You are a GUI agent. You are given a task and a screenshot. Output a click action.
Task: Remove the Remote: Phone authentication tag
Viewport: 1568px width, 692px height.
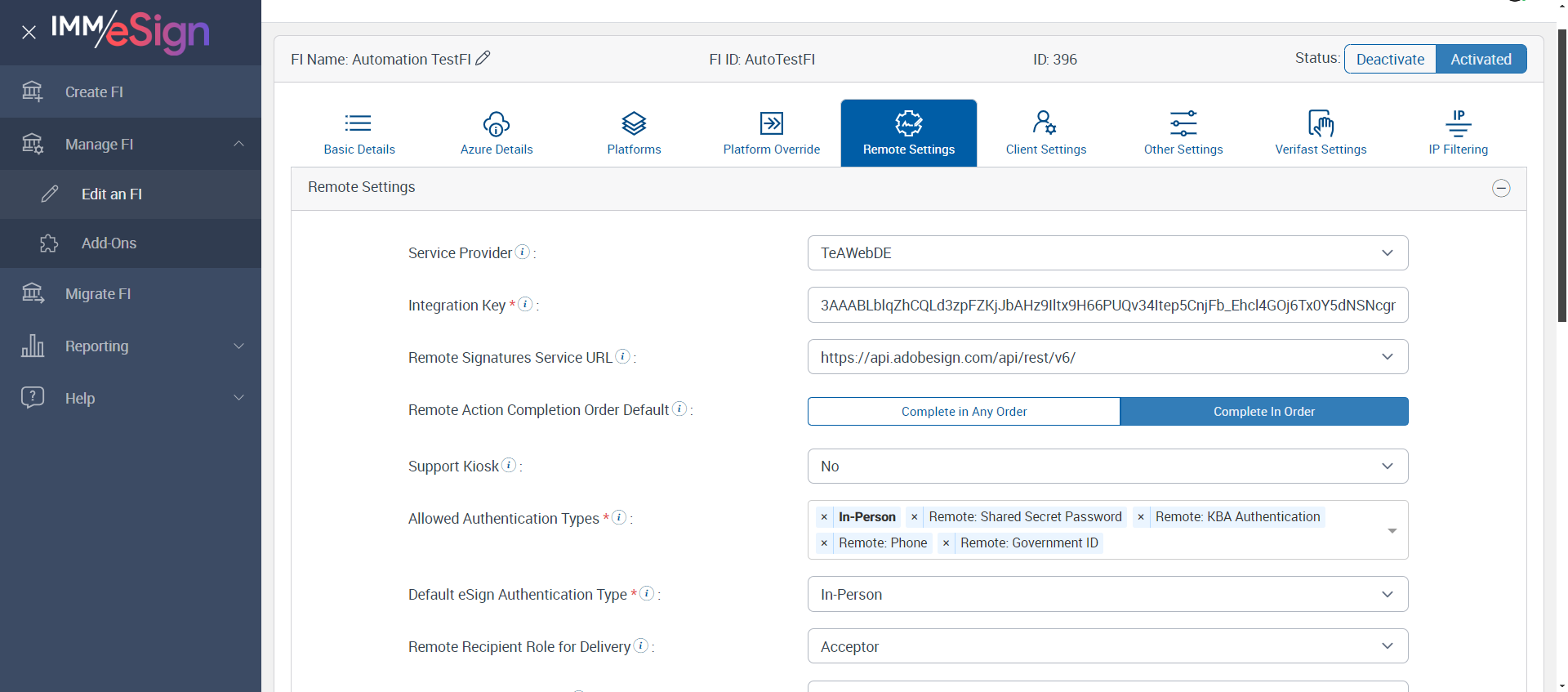point(824,543)
